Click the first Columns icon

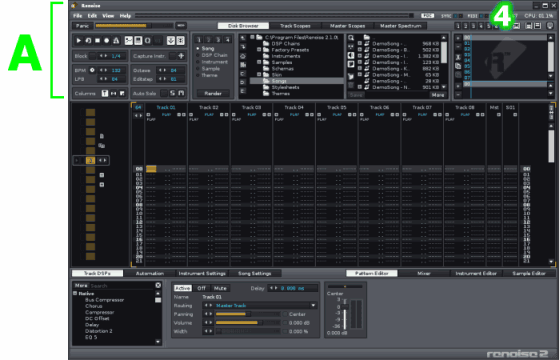(105, 93)
